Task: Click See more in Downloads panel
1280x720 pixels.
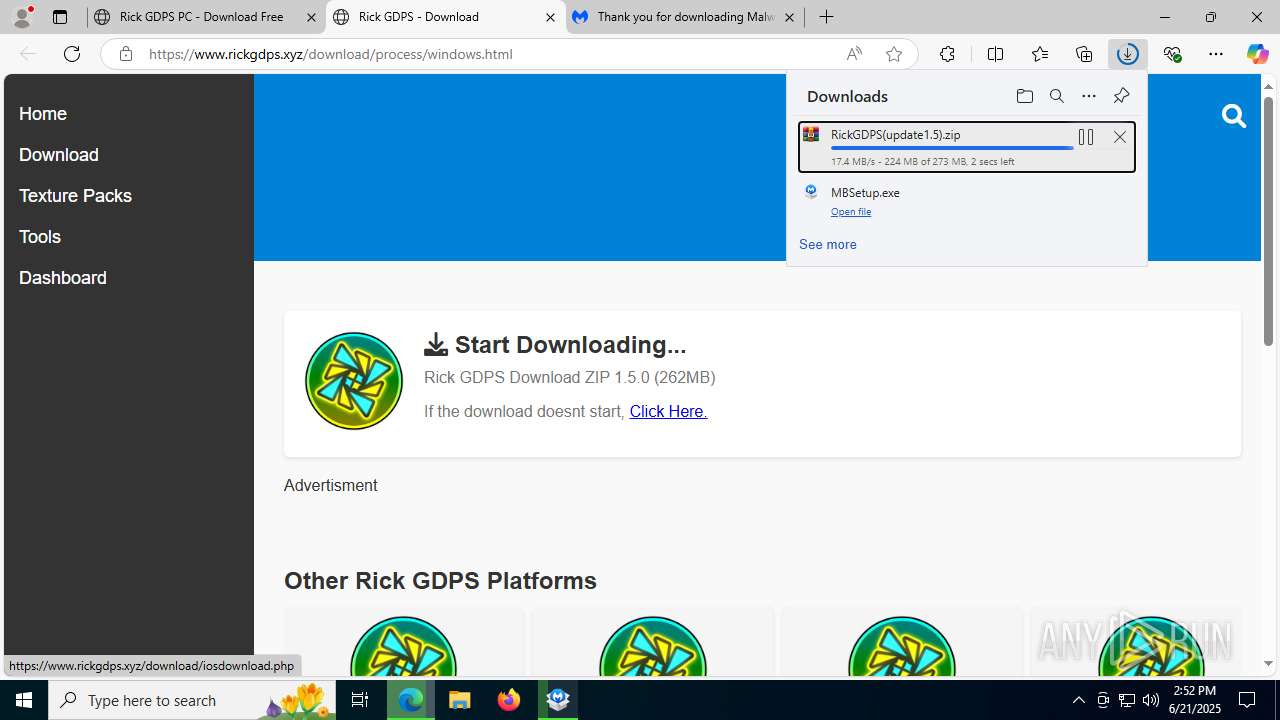Action: click(827, 244)
